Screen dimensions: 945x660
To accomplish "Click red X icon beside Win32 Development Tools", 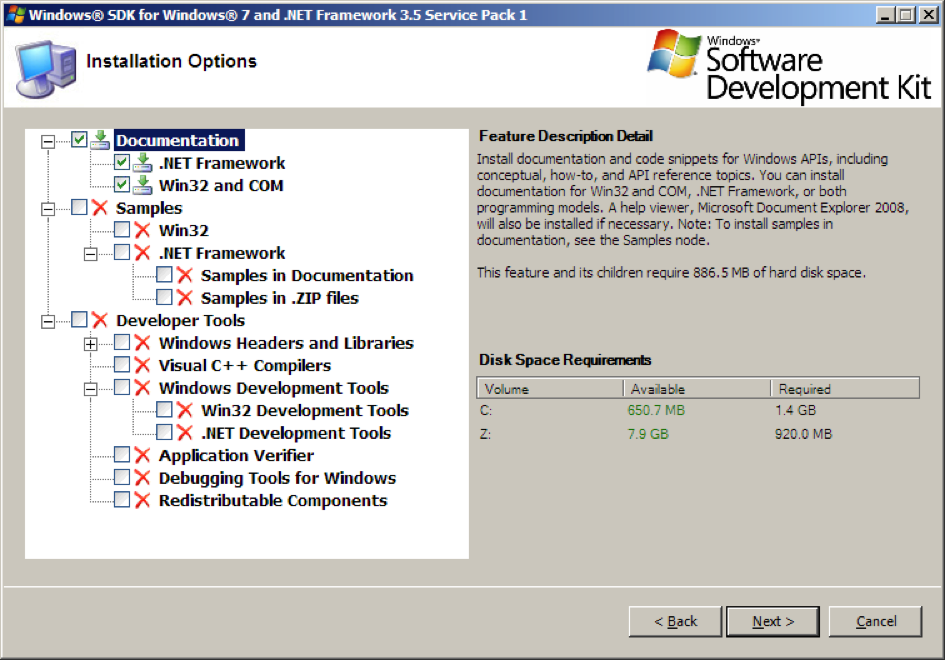I will coord(185,410).
